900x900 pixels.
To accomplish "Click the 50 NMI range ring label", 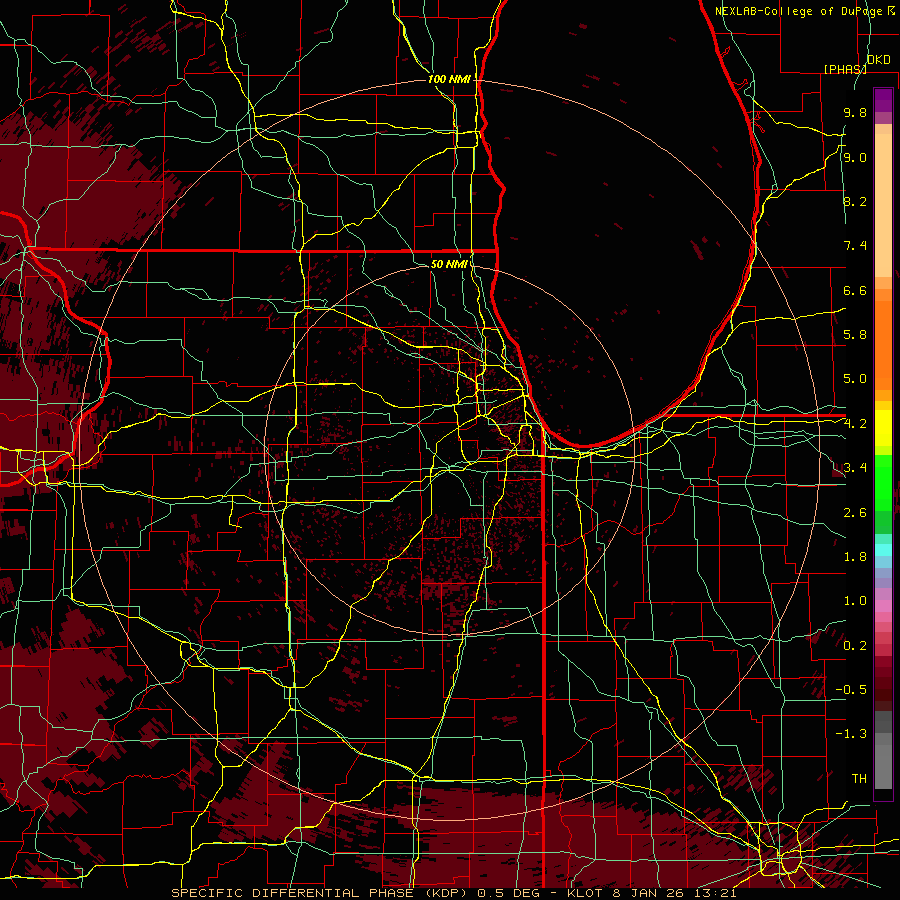I will click(449, 265).
